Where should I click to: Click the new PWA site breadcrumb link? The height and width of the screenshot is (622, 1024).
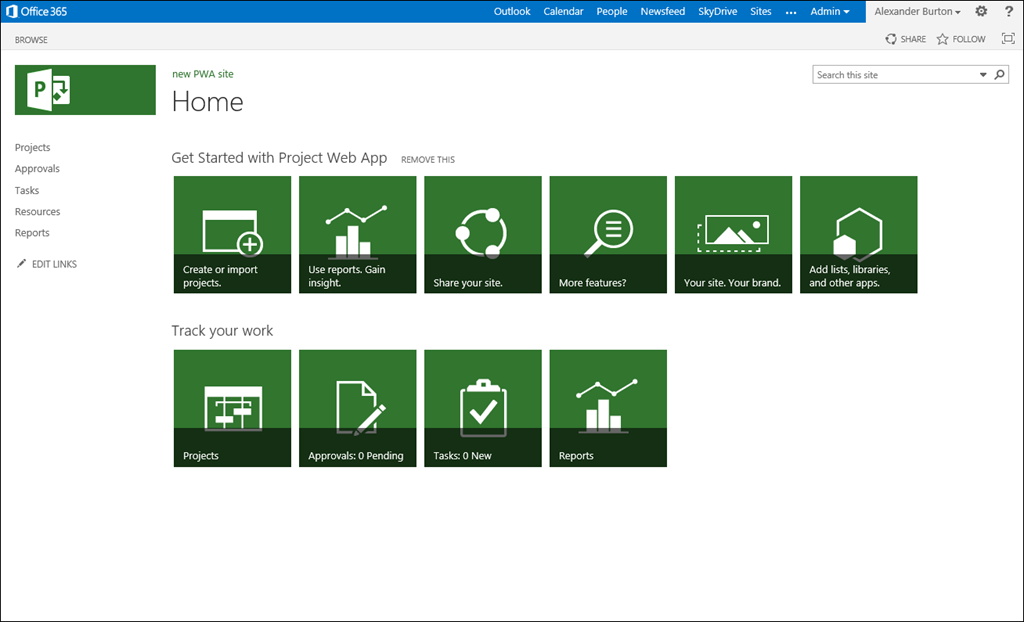202,74
